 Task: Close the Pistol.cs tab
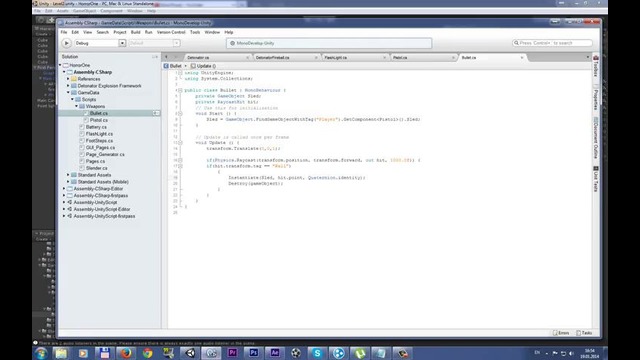pyautogui.click(x=453, y=58)
